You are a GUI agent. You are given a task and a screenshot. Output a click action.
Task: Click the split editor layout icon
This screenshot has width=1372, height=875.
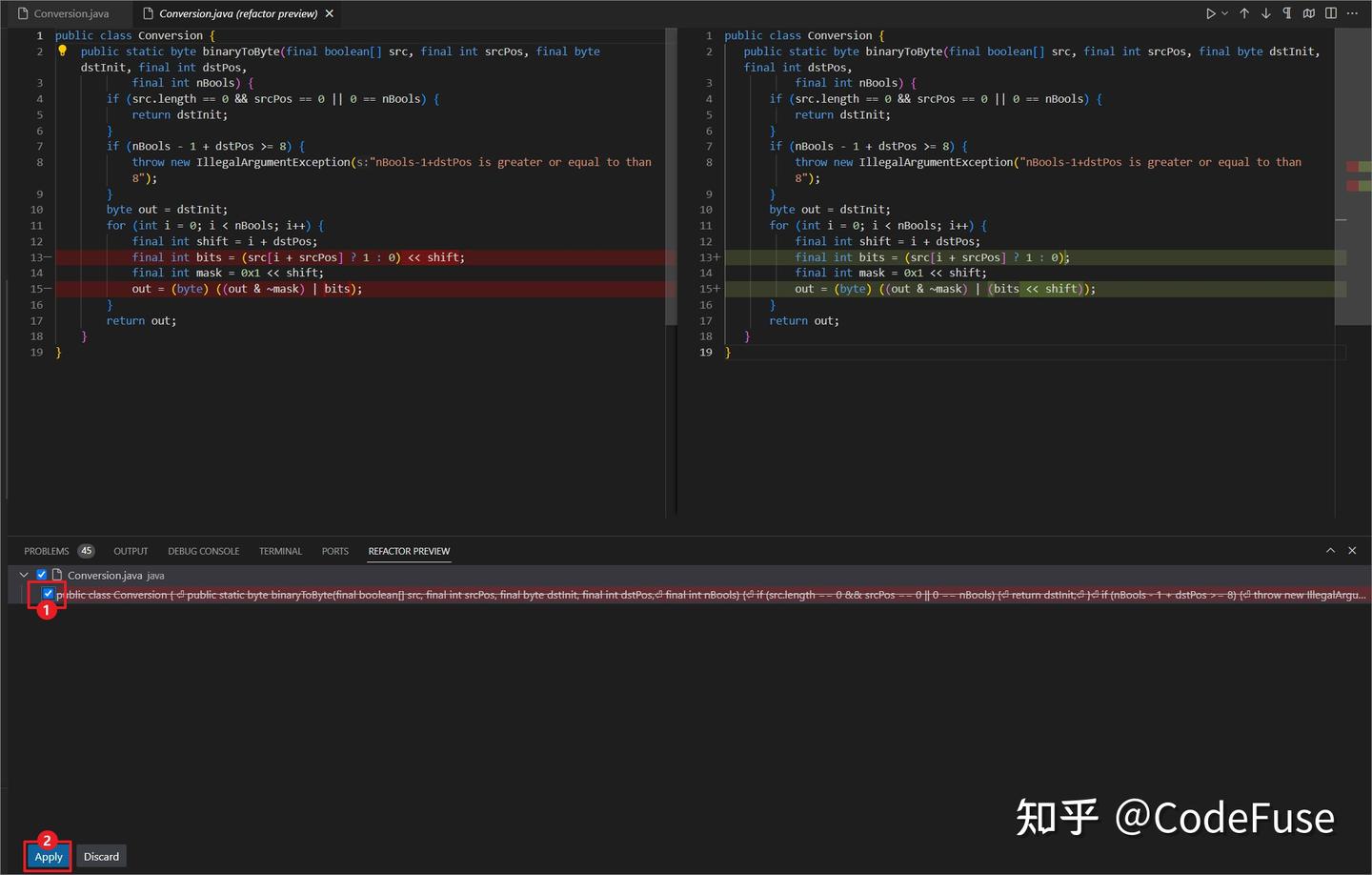pos(1332,13)
